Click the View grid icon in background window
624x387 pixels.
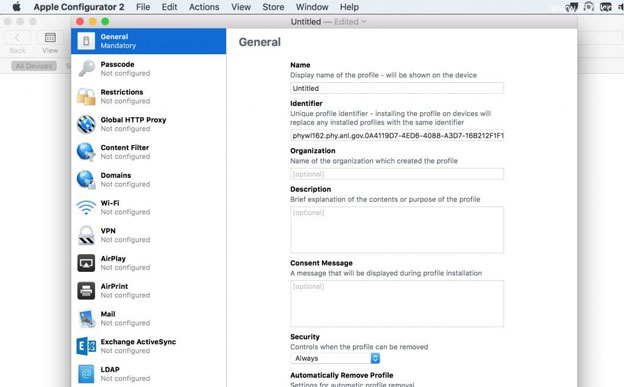tap(50, 38)
